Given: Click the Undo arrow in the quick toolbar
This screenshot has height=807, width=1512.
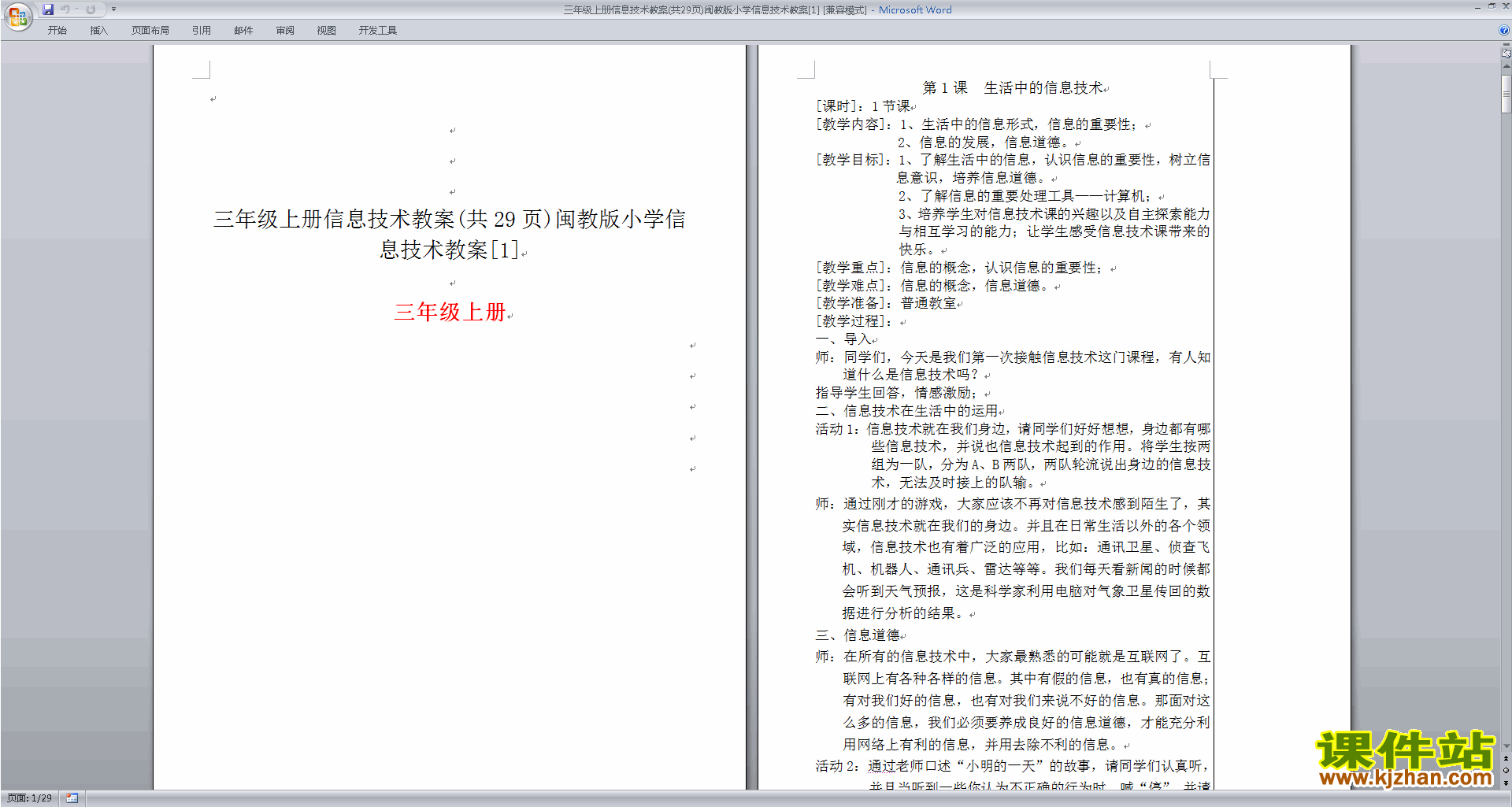Looking at the screenshot, I should pyautogui.click(x=65, y=9).
